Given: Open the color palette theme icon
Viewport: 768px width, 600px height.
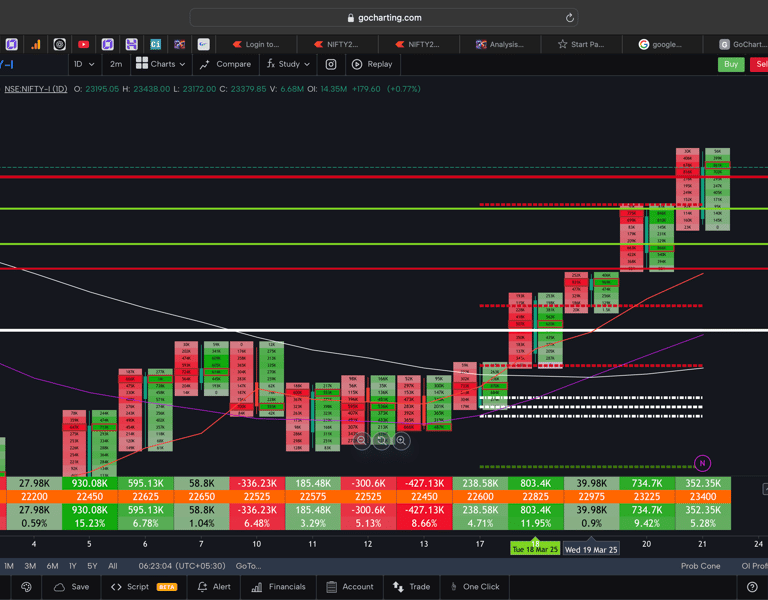Looking at the screenshot, I should coord(26,587).
